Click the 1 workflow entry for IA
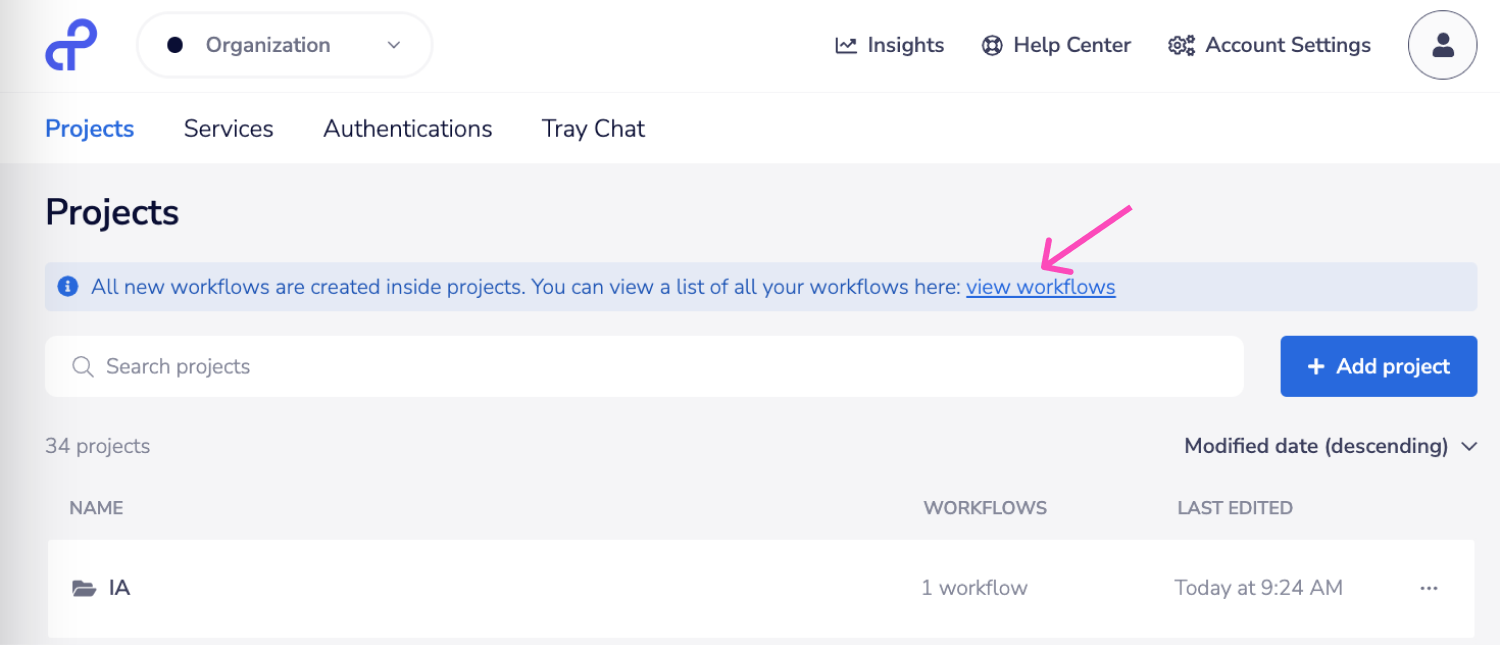 (974, 587)
